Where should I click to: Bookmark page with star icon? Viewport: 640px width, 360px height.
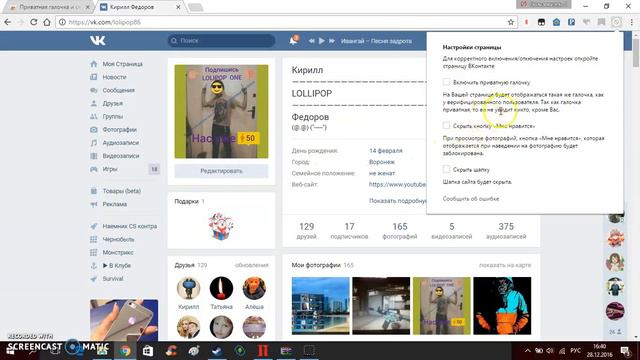click(x=511, y=22)
